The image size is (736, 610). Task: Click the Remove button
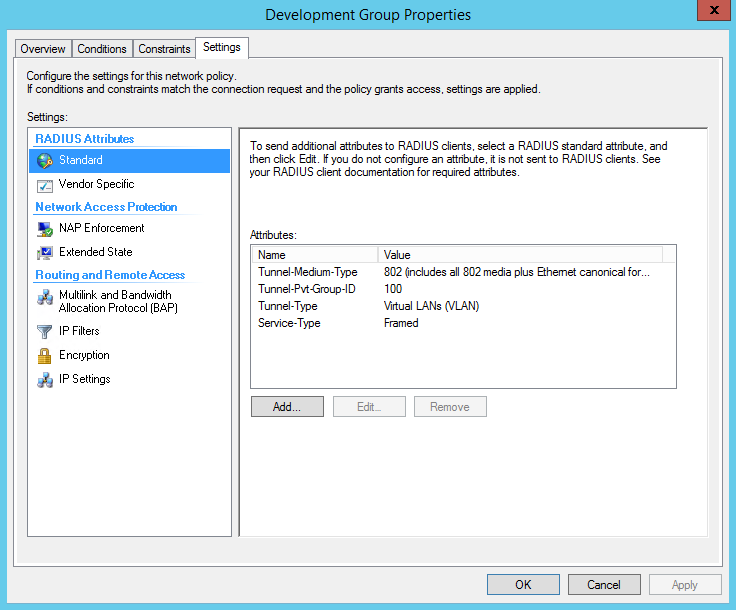point(450,407)
